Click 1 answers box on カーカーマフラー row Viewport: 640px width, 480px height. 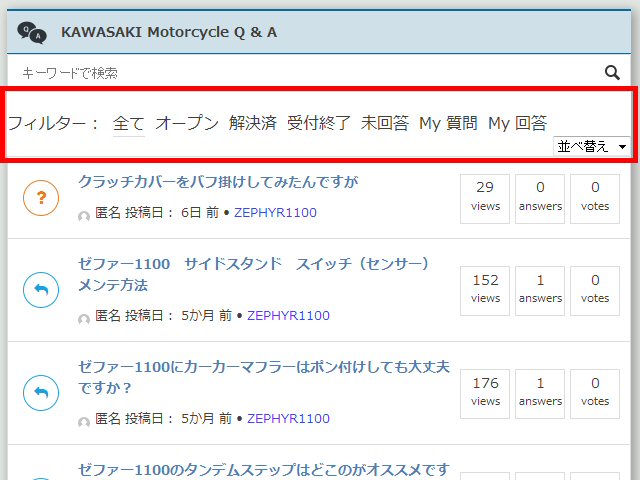[x=540, y=394]
